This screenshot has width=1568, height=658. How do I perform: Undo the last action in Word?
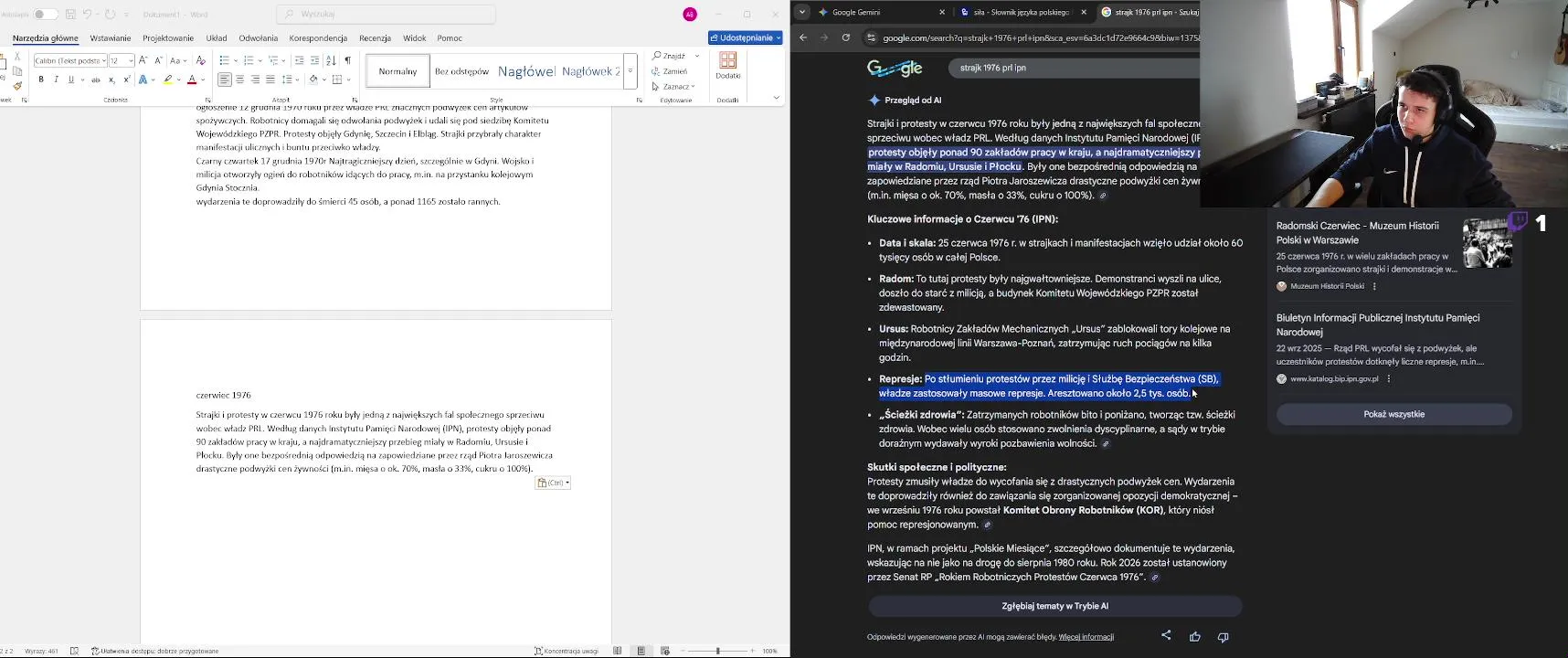coord(88,15)
